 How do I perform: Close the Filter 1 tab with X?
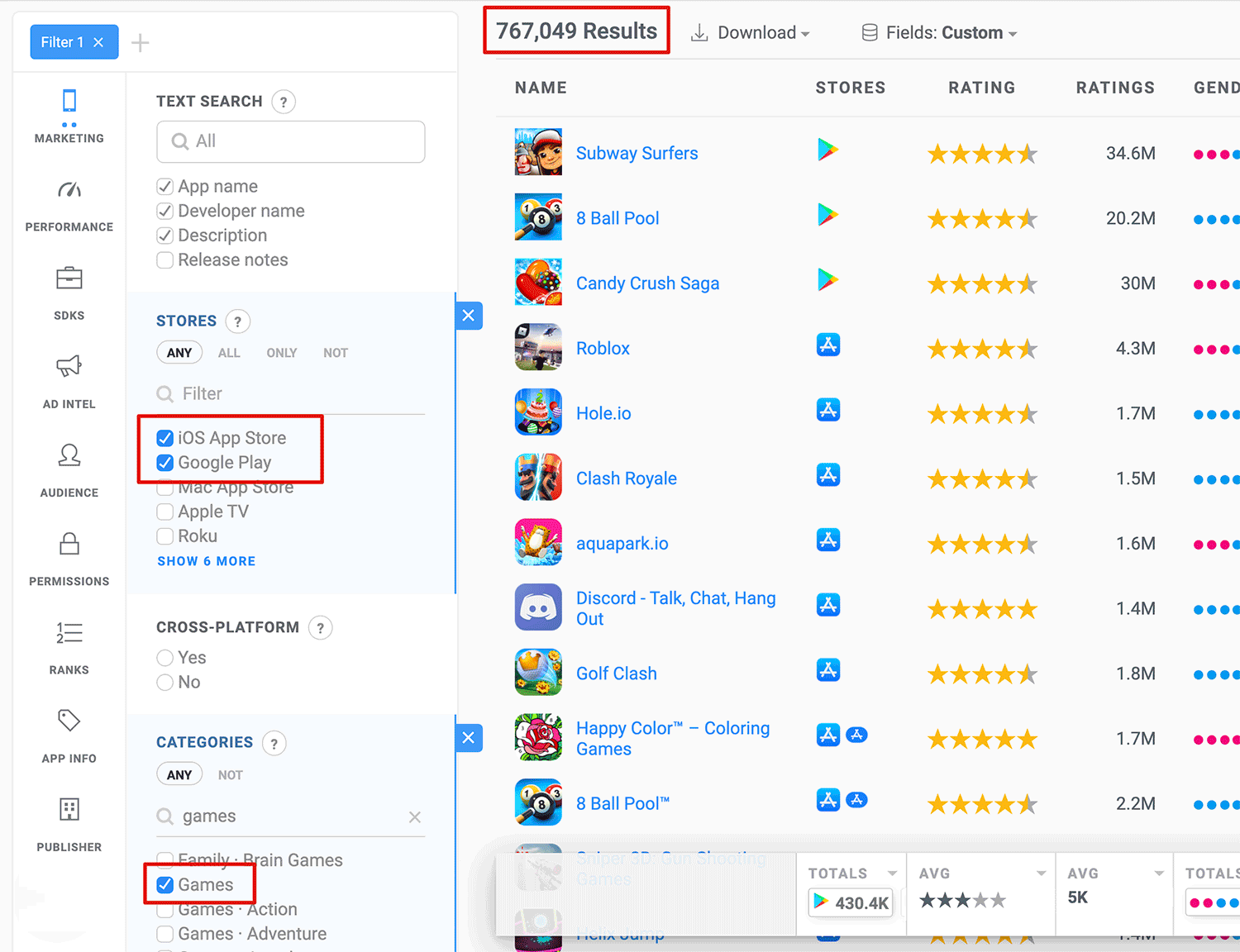[98, 42]
